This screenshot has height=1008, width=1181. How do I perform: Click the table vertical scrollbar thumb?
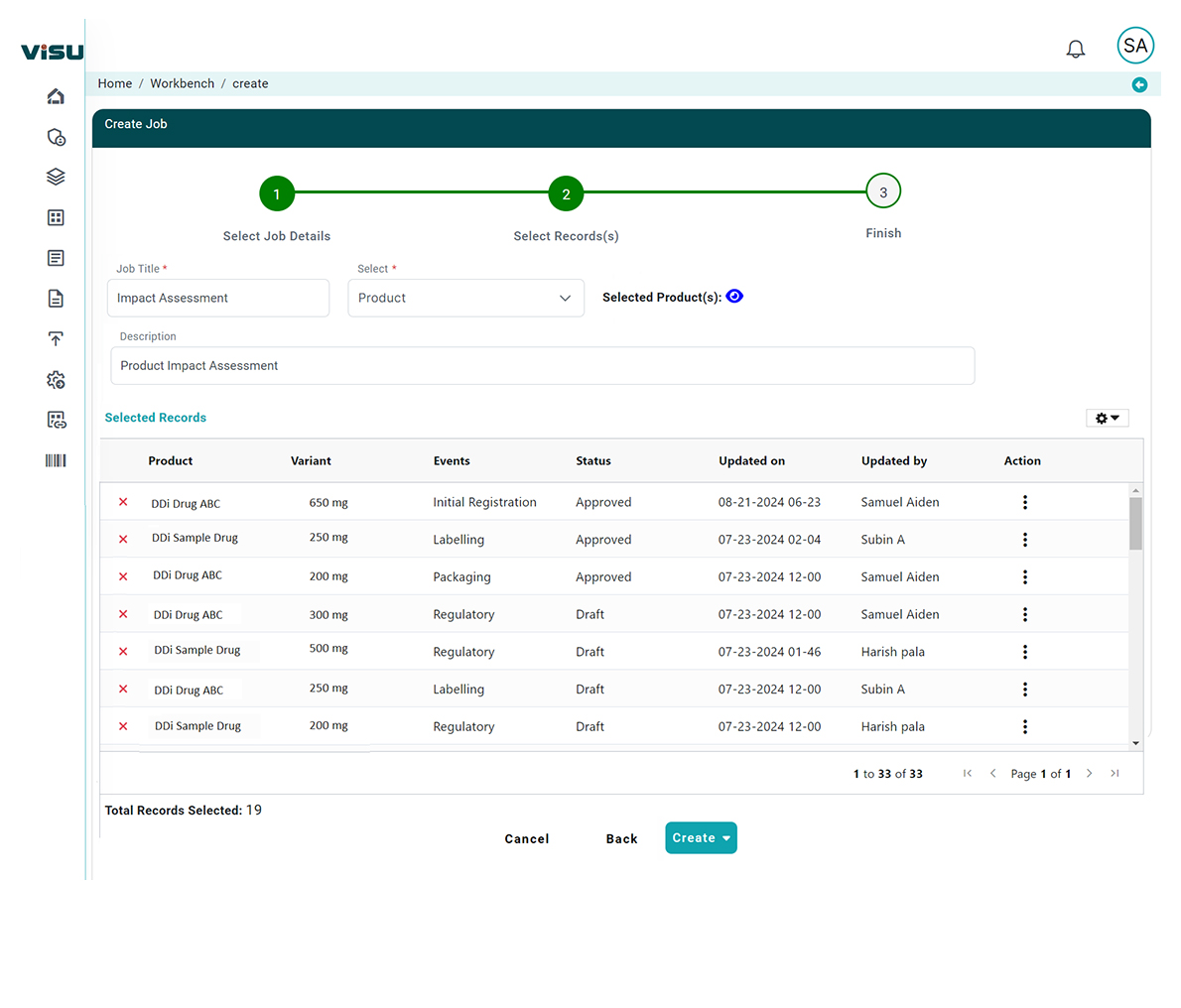click(x=1135, y=523)
